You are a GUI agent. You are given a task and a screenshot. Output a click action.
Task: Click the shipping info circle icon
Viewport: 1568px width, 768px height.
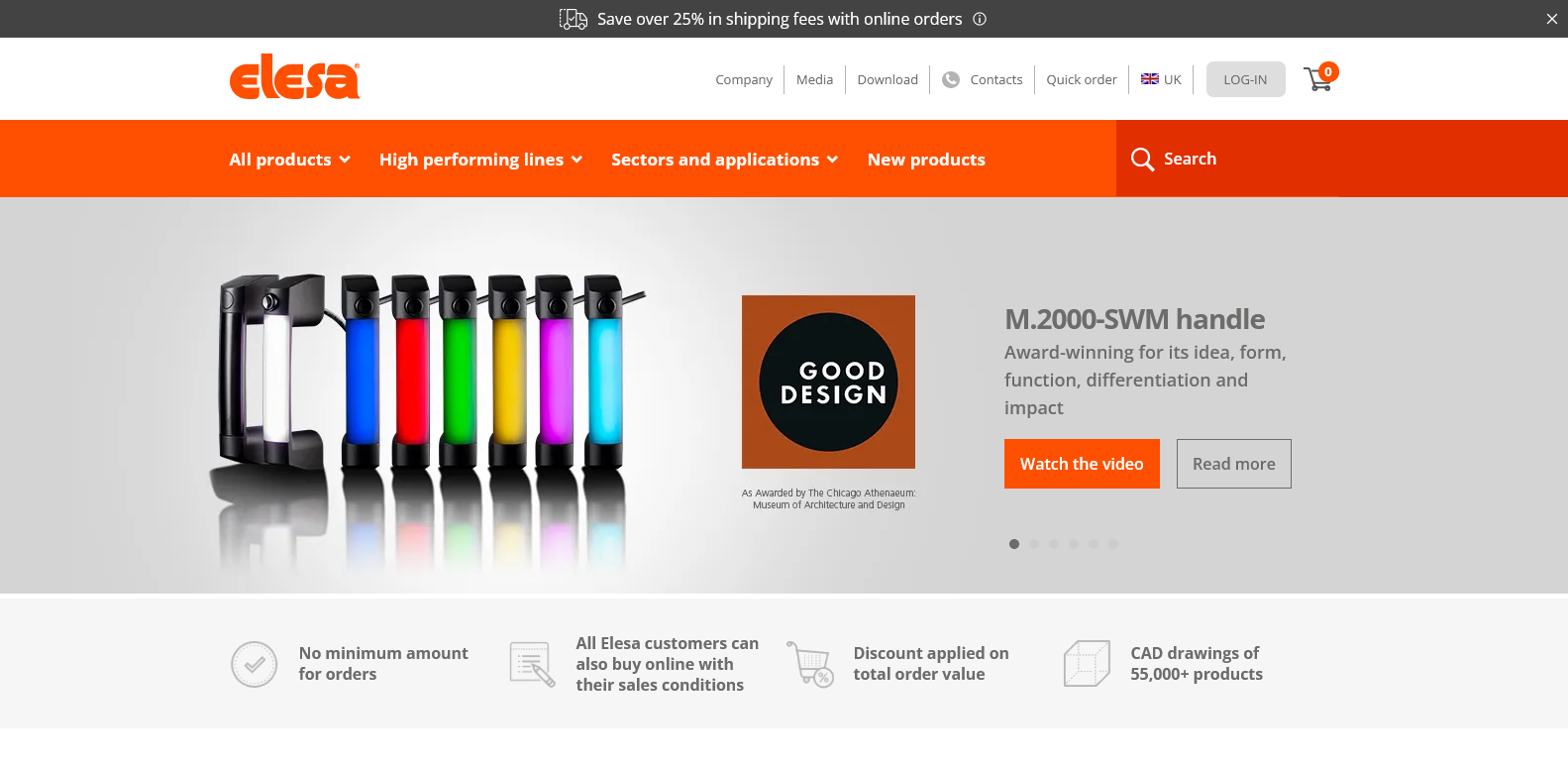[980, 19]
